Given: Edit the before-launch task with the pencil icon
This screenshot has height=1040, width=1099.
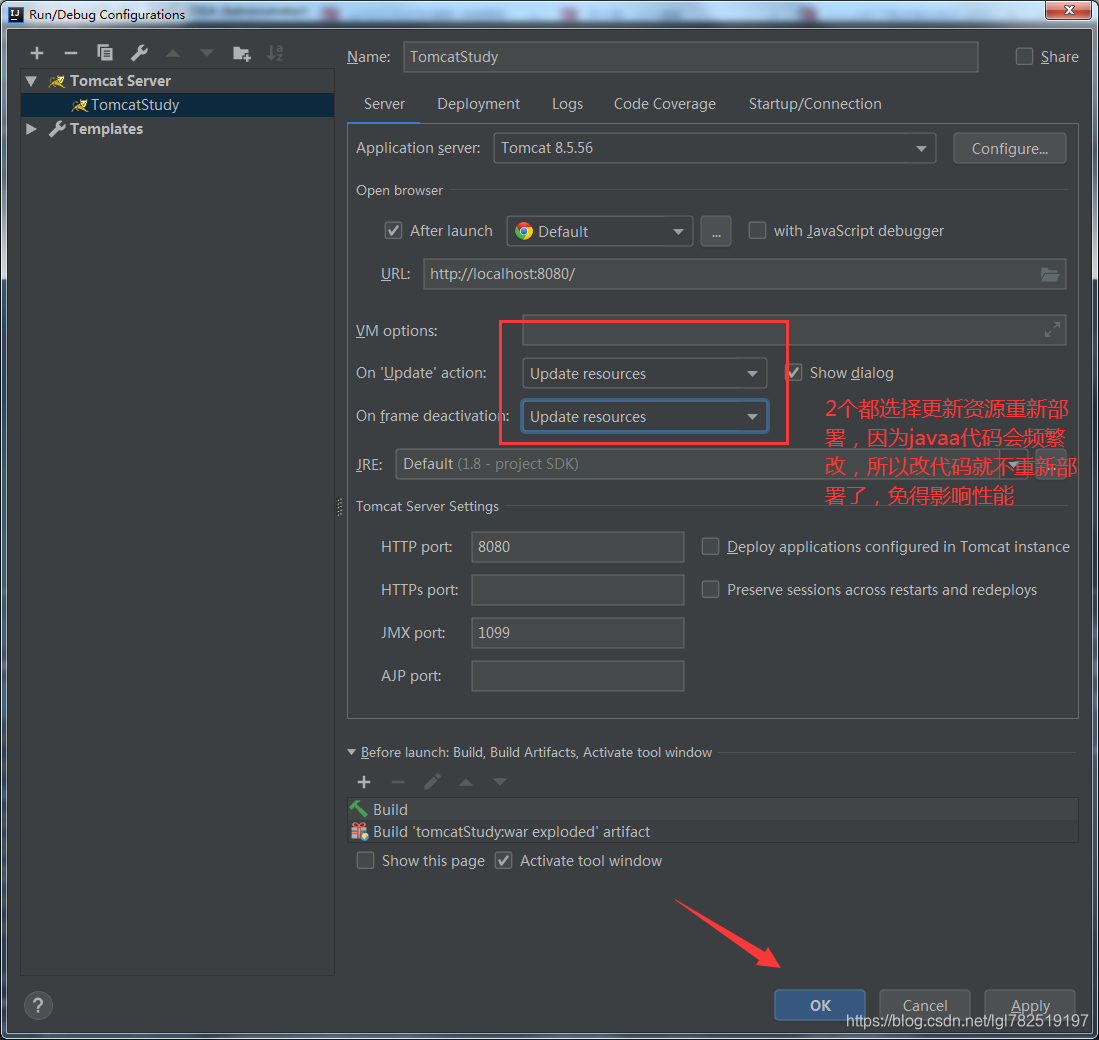Looking at the screenshot, I should [432, 782].
